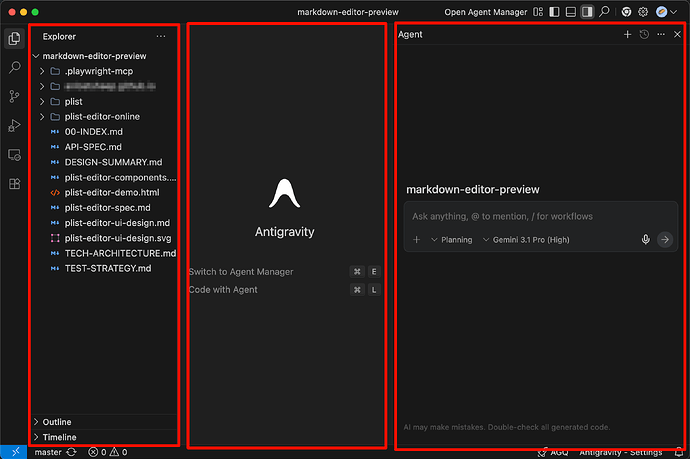Click Open Agent Manager
Screen dimensions: 690x459
click(x=485, y=12)
